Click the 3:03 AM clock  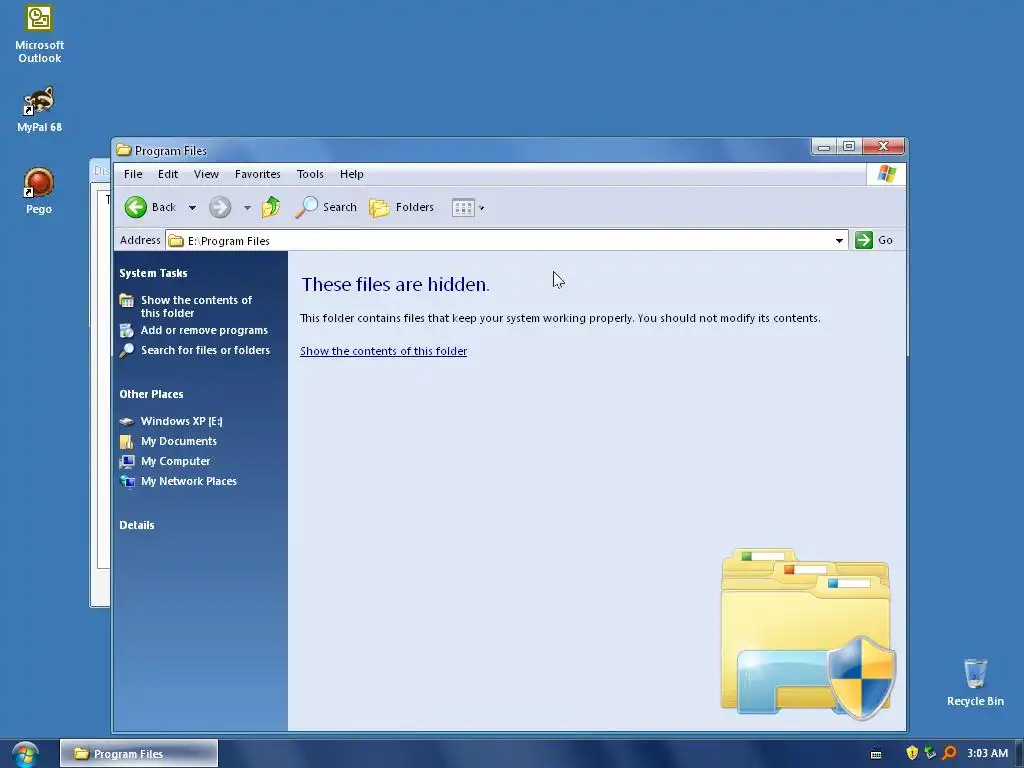[x=987, y=753]
